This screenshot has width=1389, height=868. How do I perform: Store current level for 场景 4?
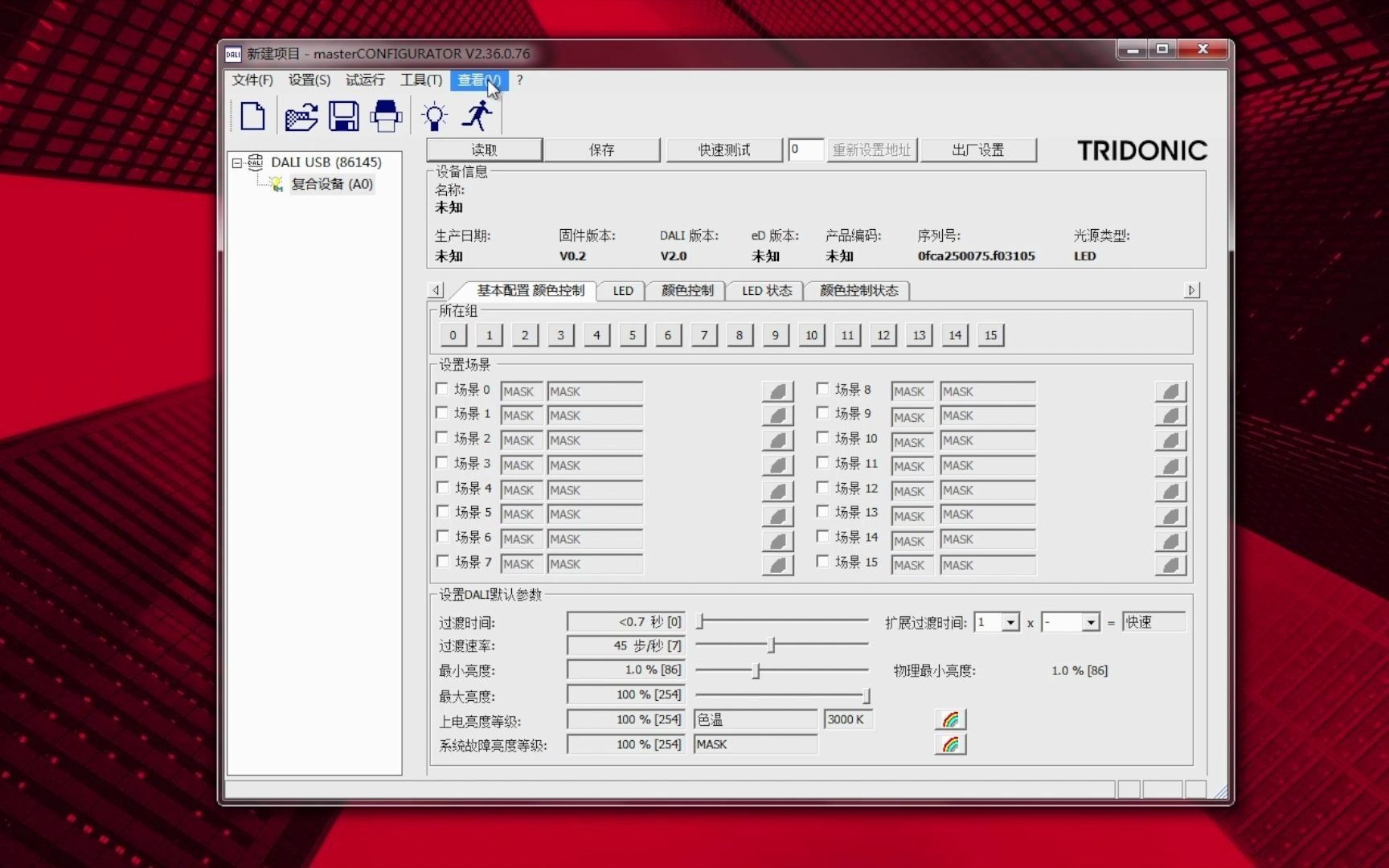coord(777,490)
